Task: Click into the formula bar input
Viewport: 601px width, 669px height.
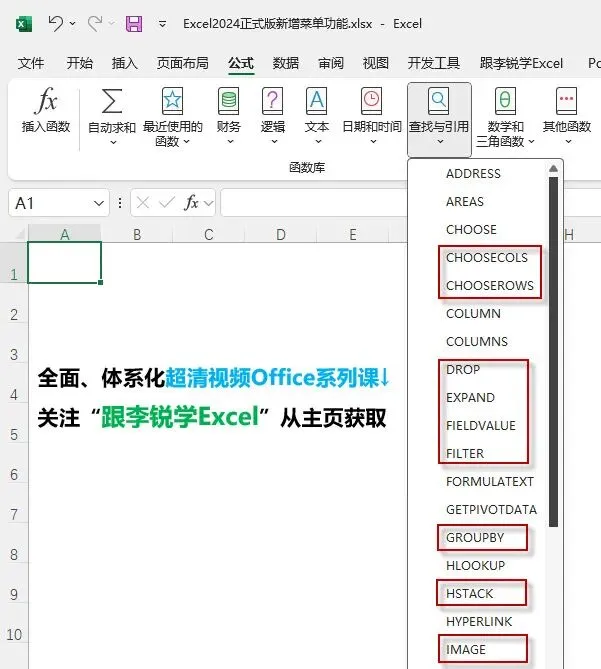Action: click(x=314, y=203)
